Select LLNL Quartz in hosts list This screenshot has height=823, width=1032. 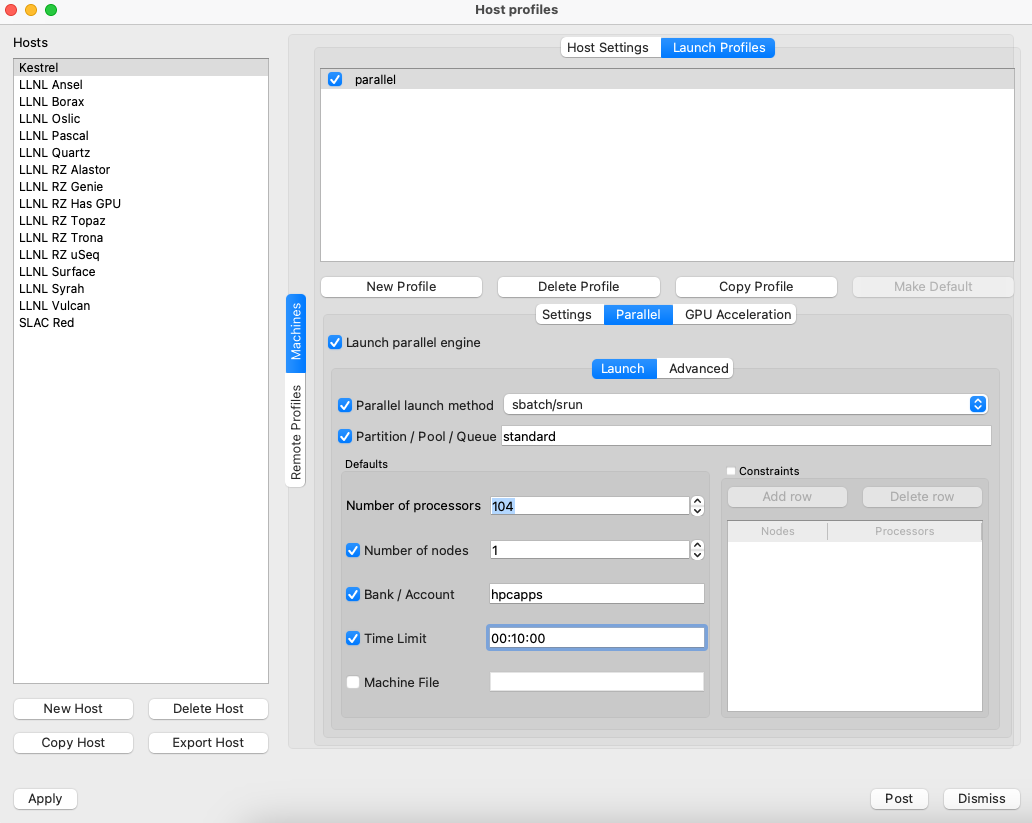[54, 153]
